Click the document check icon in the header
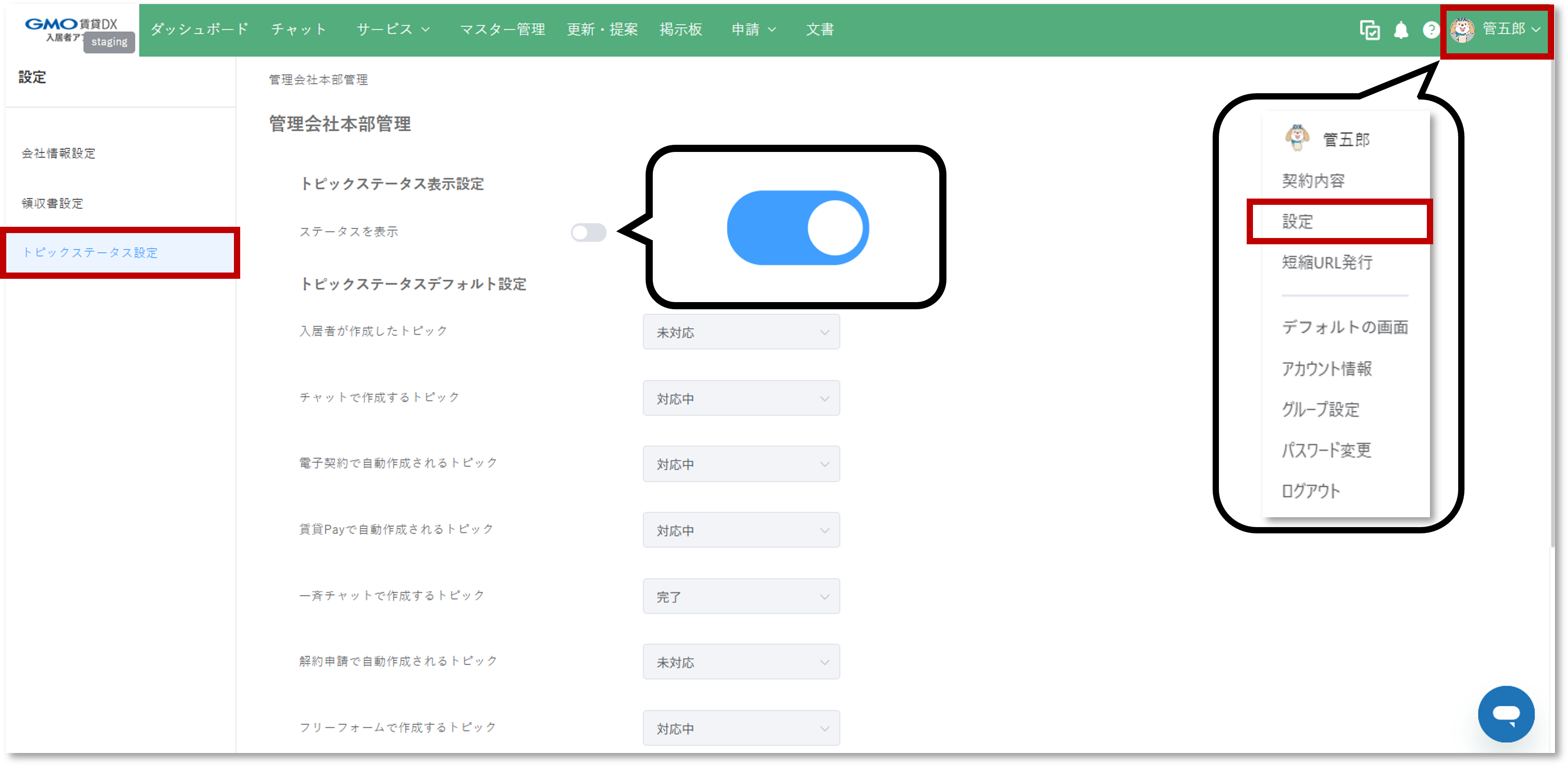 tap(1369, 30)
